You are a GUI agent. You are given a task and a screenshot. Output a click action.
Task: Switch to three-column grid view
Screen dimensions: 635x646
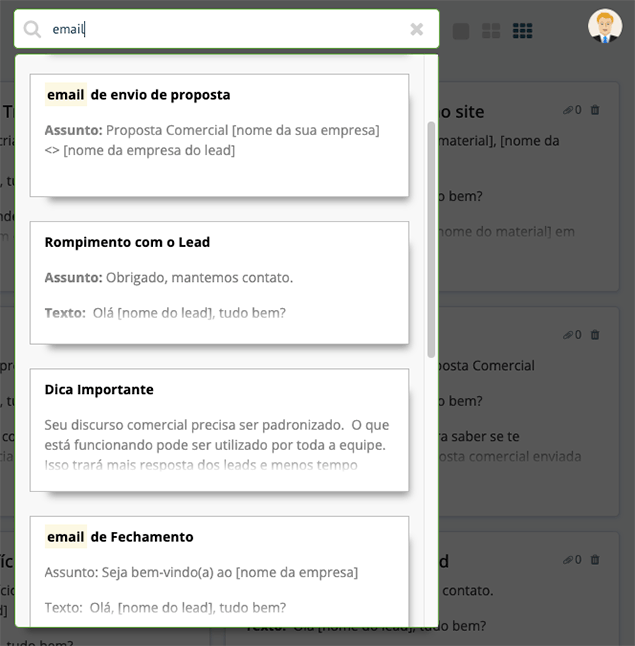click(x=523, y=31)
